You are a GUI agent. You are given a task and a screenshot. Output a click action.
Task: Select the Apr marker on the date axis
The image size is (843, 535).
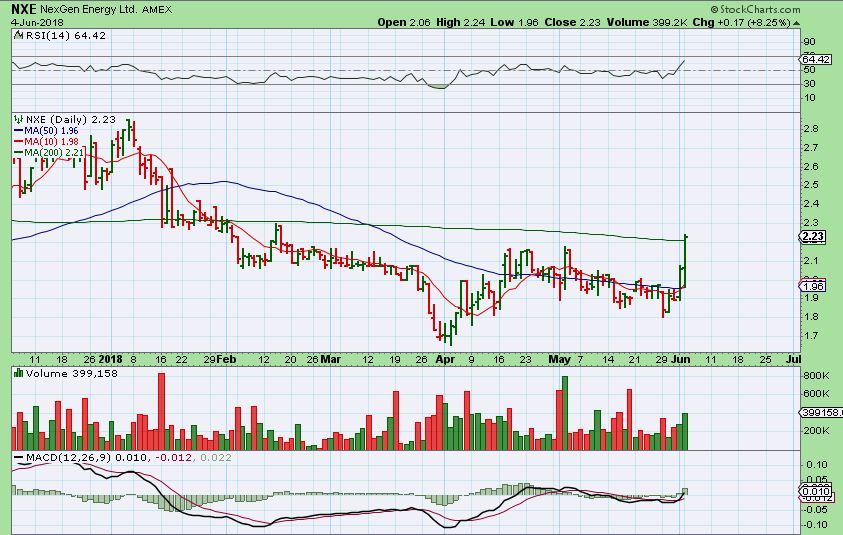click(441, 357)
